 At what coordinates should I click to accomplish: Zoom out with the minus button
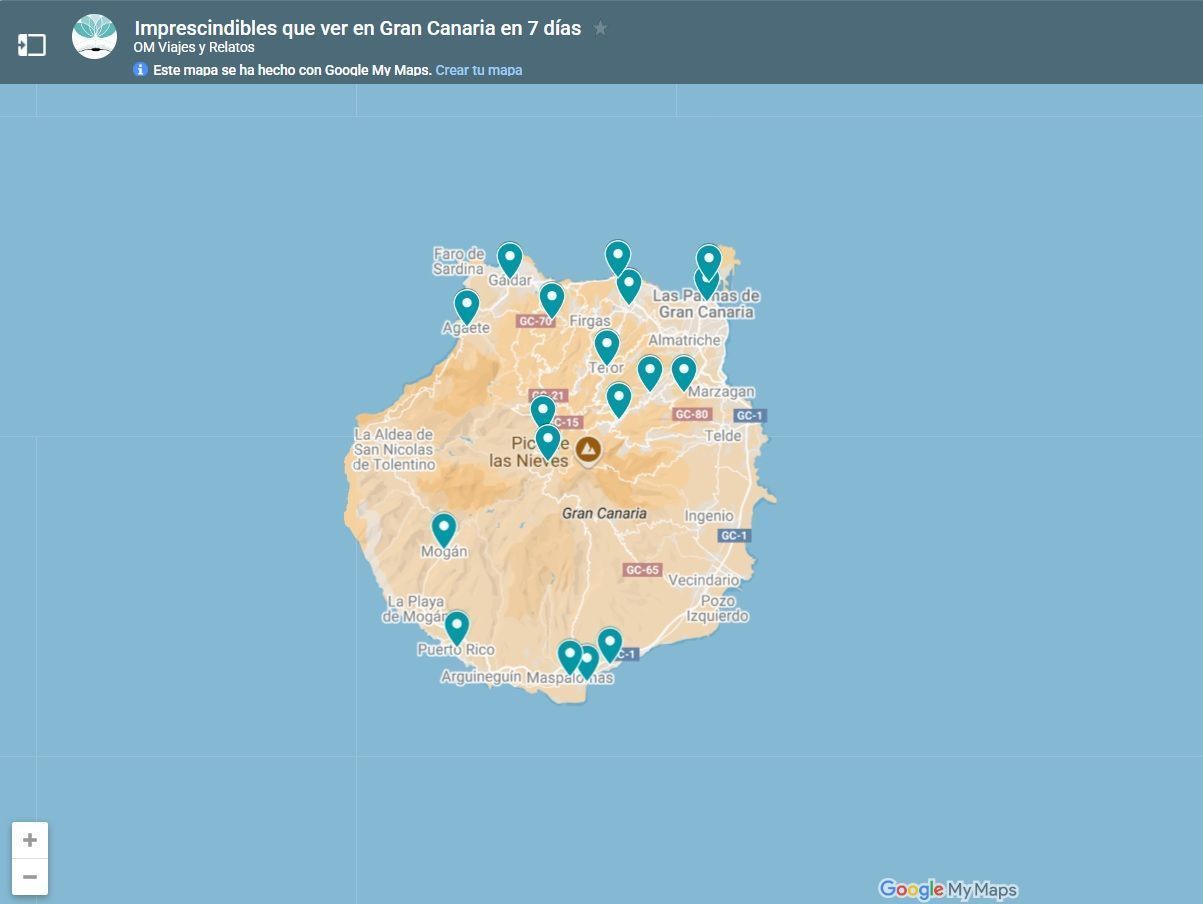(30, 877)
